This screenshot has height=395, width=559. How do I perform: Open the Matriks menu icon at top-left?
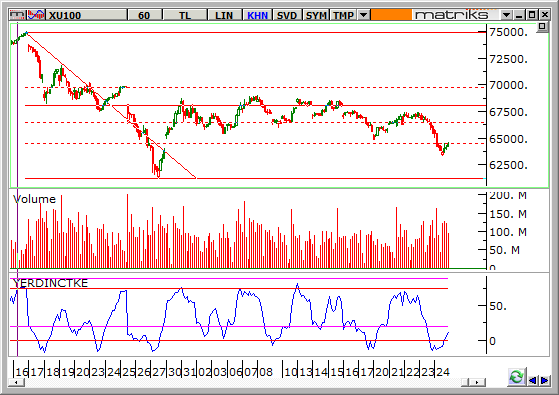[17, 15]
